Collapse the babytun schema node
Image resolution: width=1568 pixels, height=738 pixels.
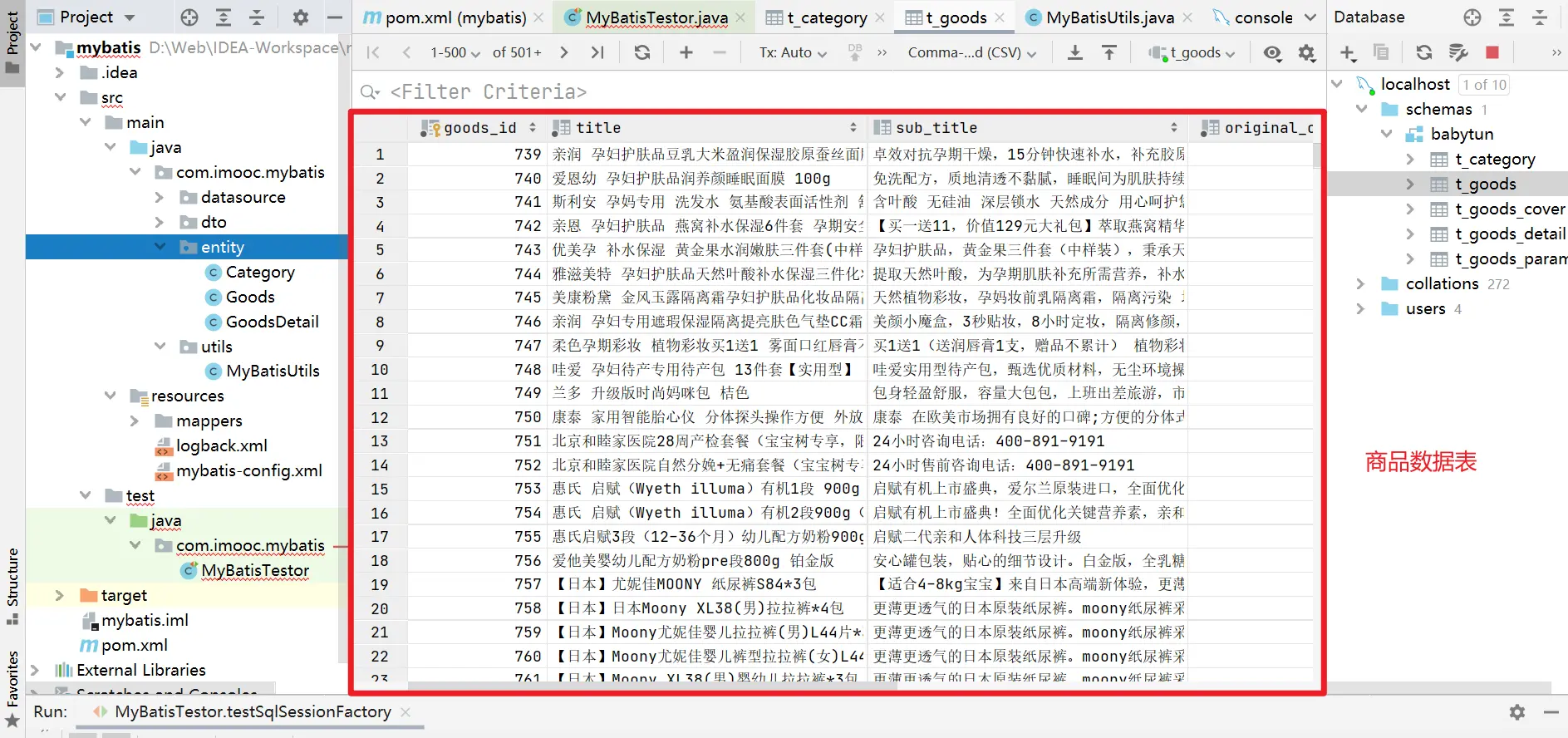(1385, 135)
